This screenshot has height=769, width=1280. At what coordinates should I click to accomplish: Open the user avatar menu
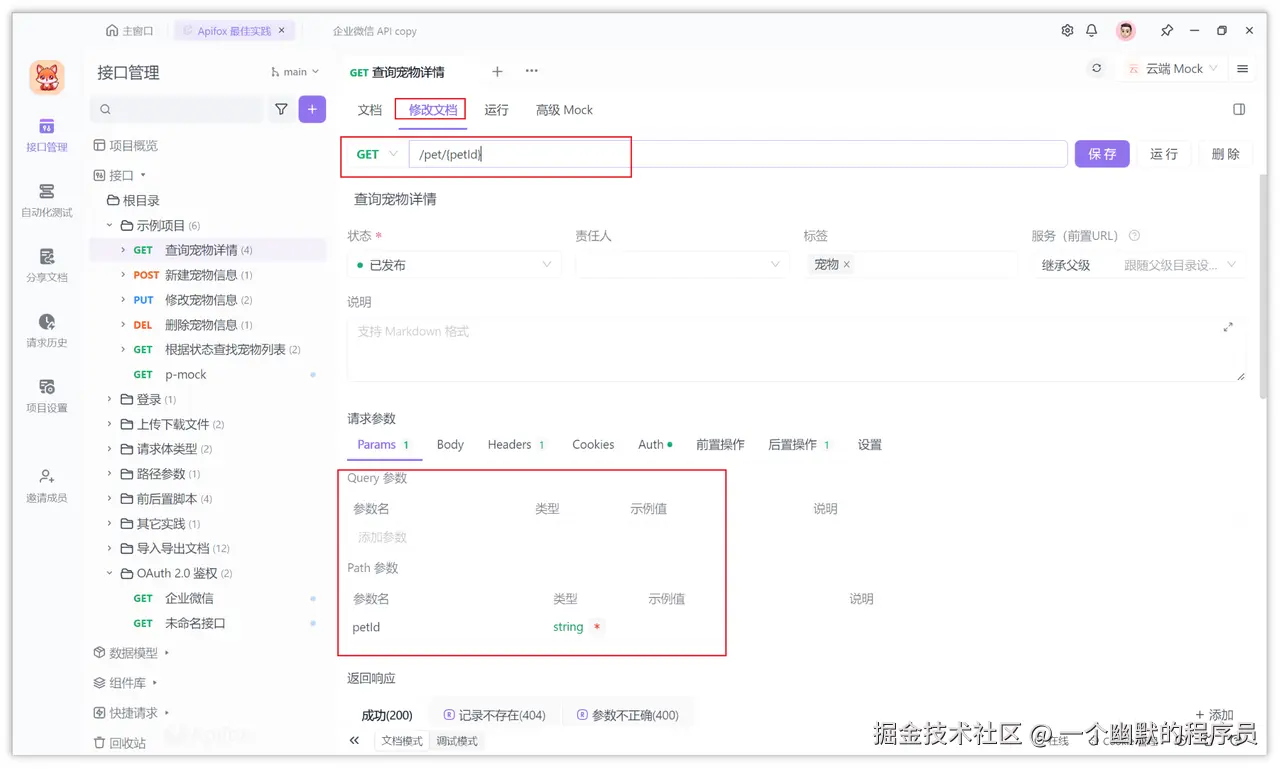[1126, 31]
